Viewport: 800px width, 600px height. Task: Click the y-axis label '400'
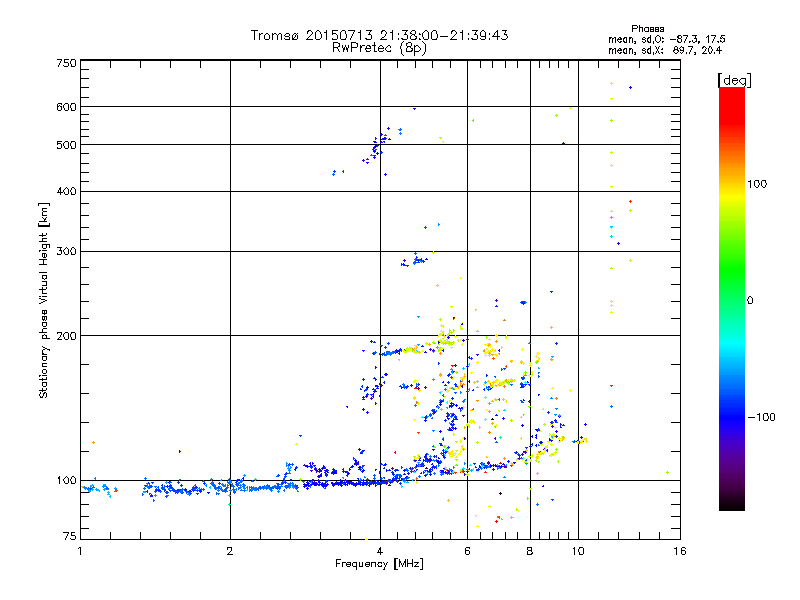point(66,192)
